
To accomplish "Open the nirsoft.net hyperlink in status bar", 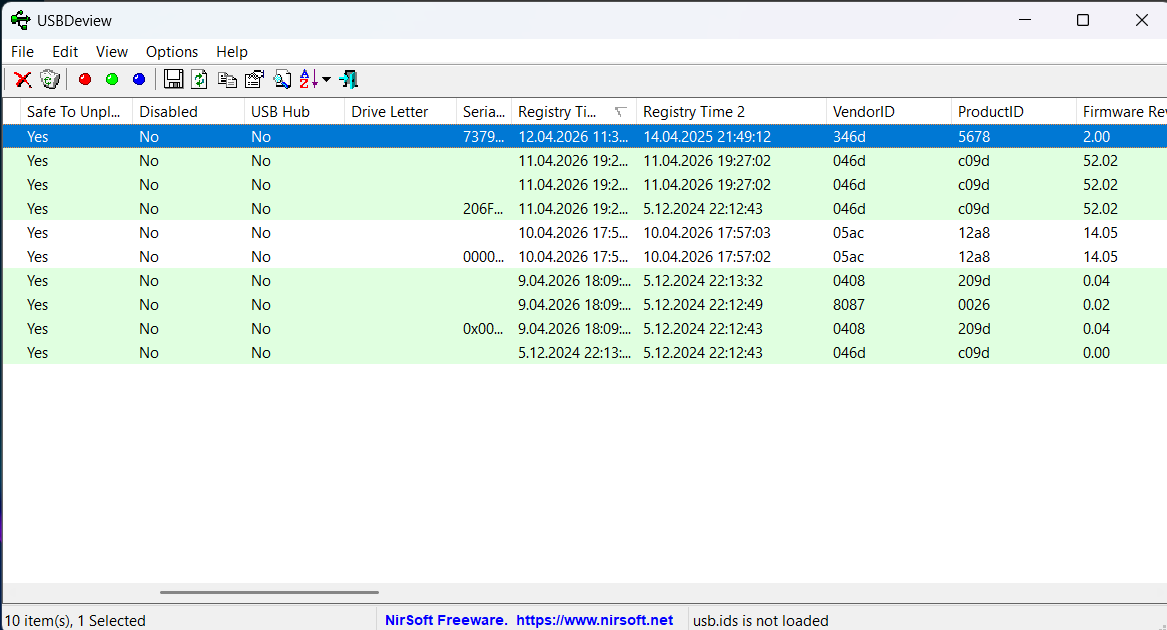I will click(x=595, y=620).
